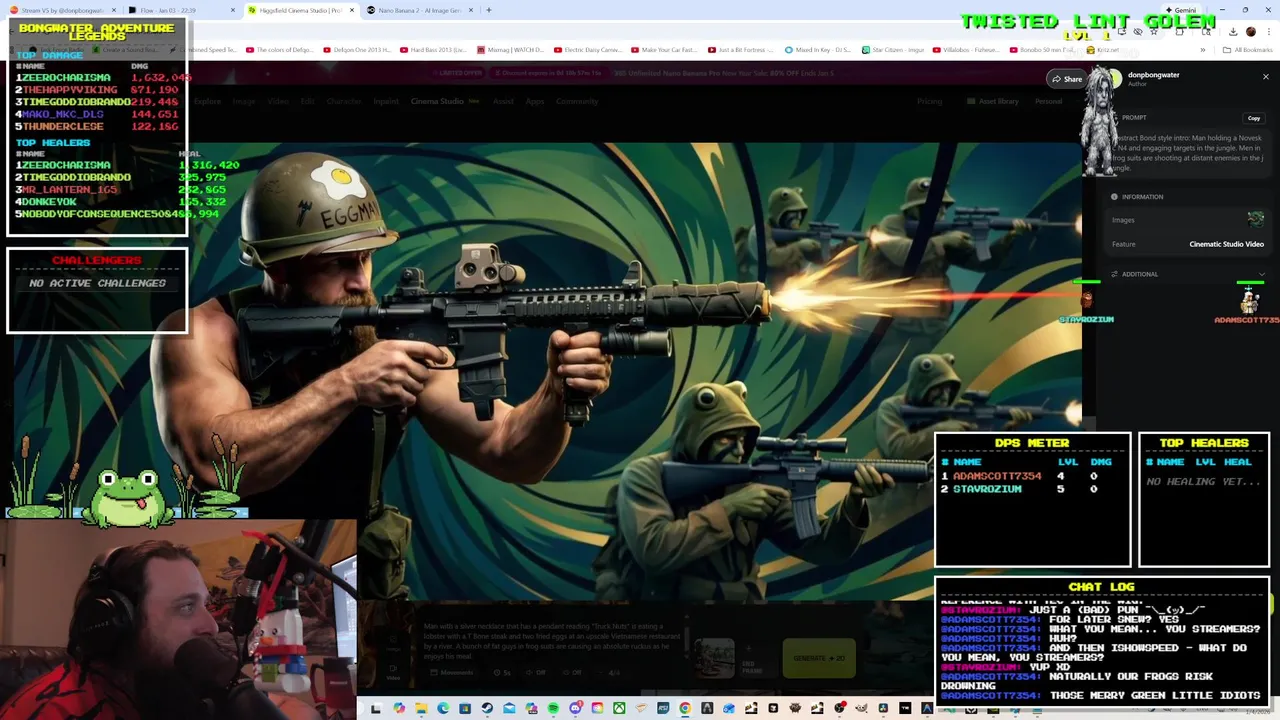Open Explore in site navigation

click(x=207, y=101)
